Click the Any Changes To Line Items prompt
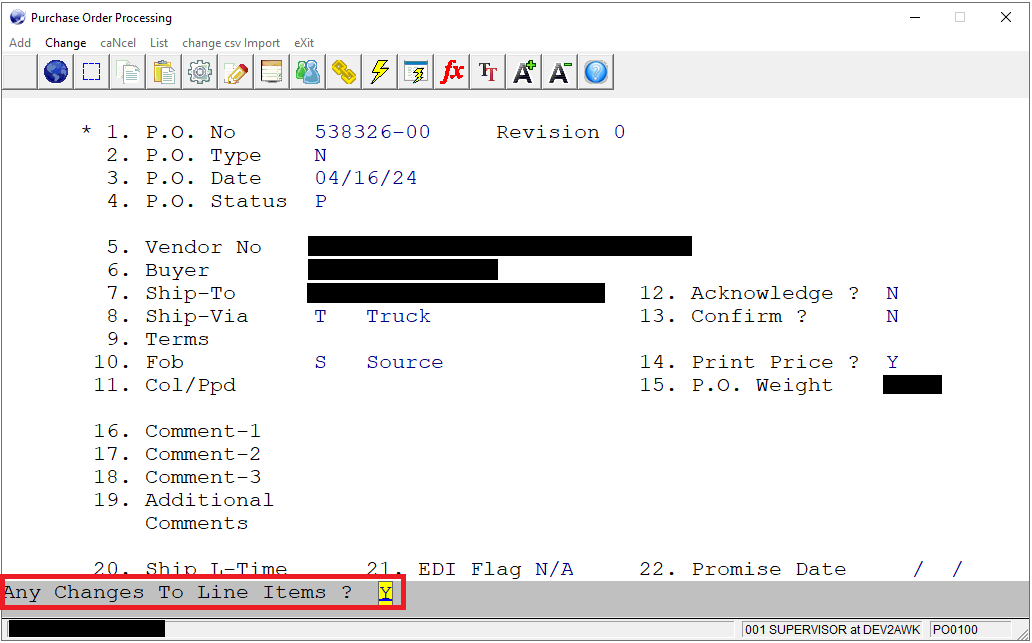This screenshot has width=1032, height=643. click(x=178, y=592)
